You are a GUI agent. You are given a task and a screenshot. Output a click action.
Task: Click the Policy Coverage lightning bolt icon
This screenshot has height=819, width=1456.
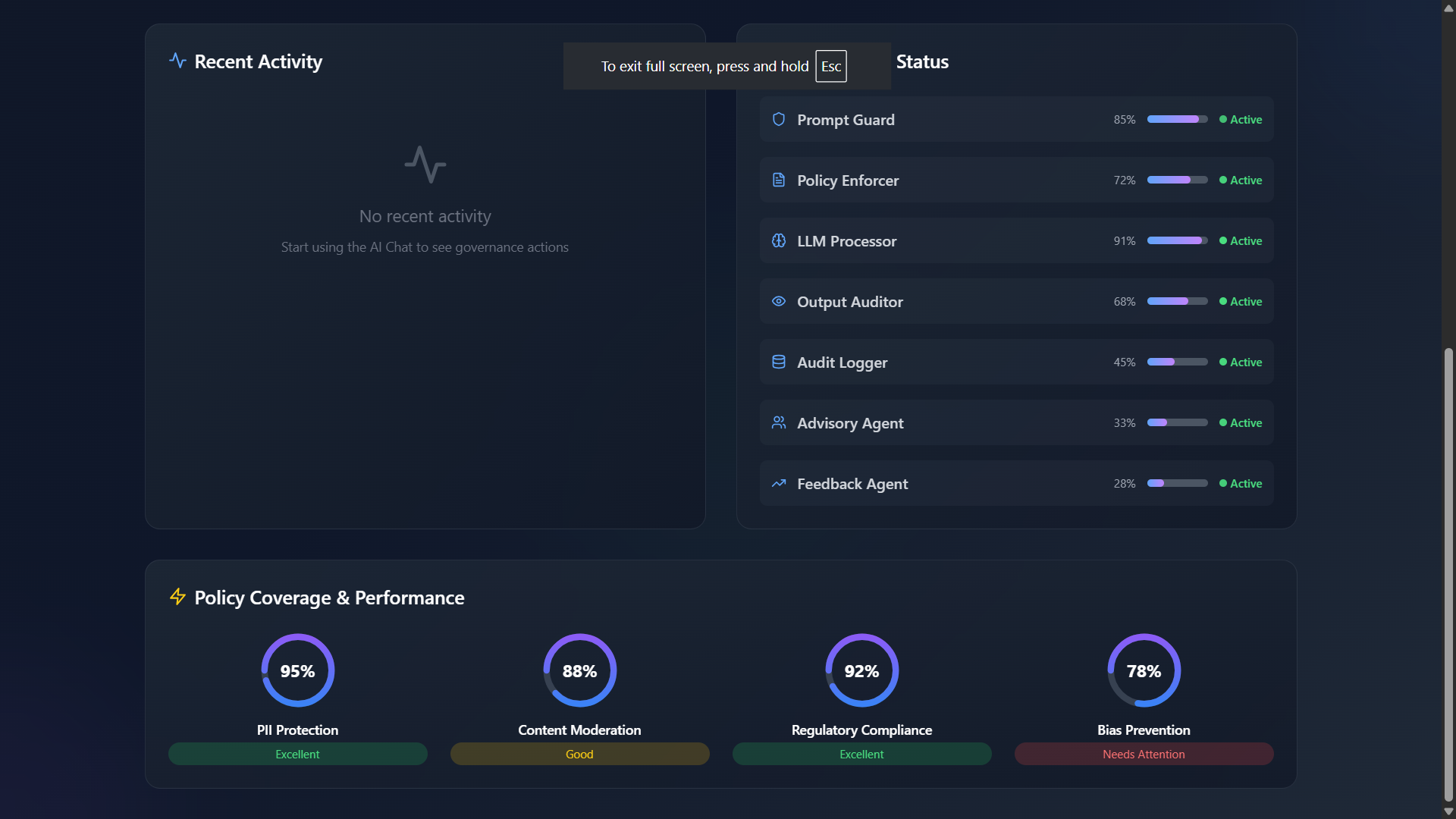177,597
